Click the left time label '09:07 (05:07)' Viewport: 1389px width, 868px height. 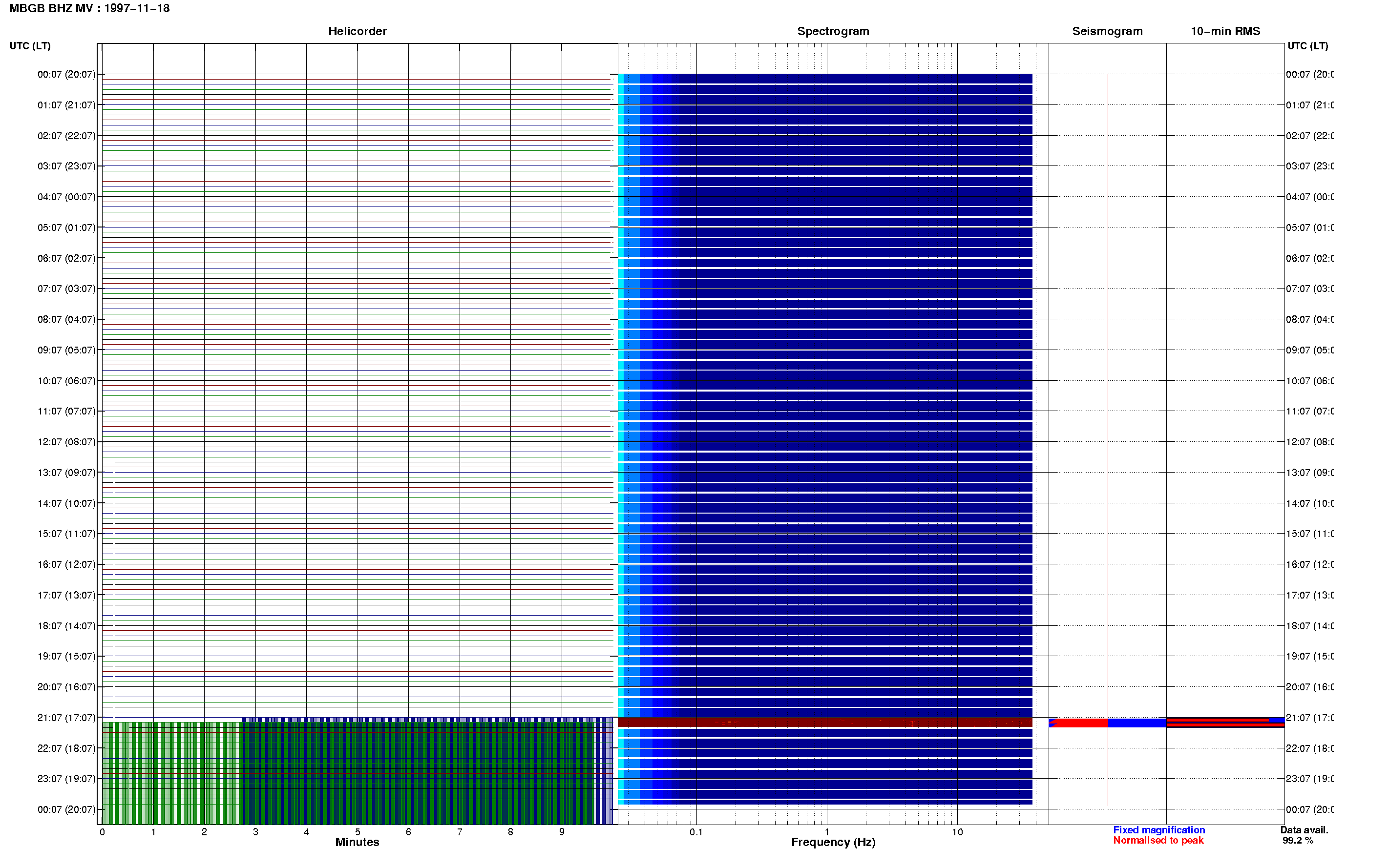pos(66,350)
